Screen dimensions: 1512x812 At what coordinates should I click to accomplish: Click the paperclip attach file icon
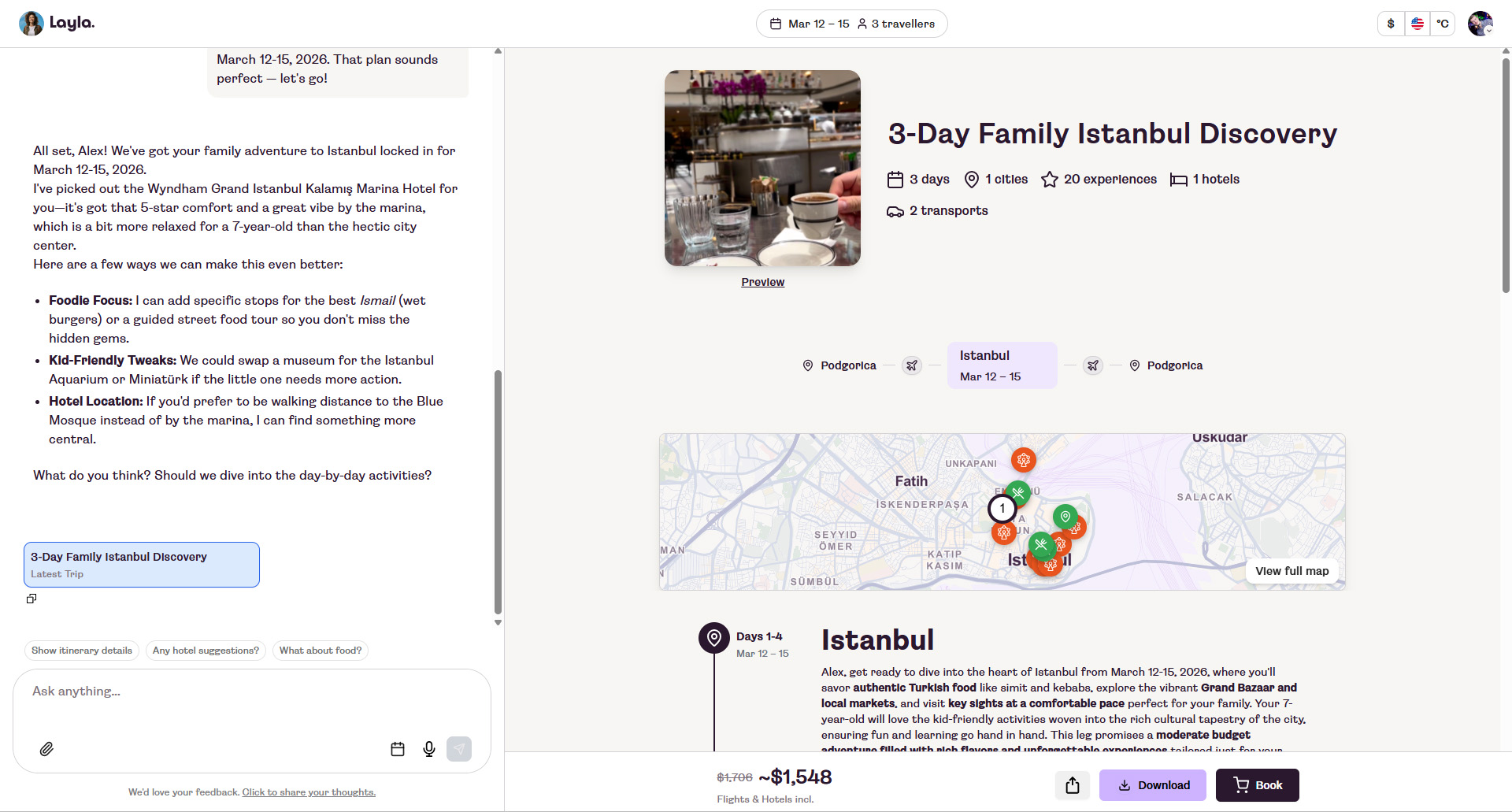click(x=46, y=749)
